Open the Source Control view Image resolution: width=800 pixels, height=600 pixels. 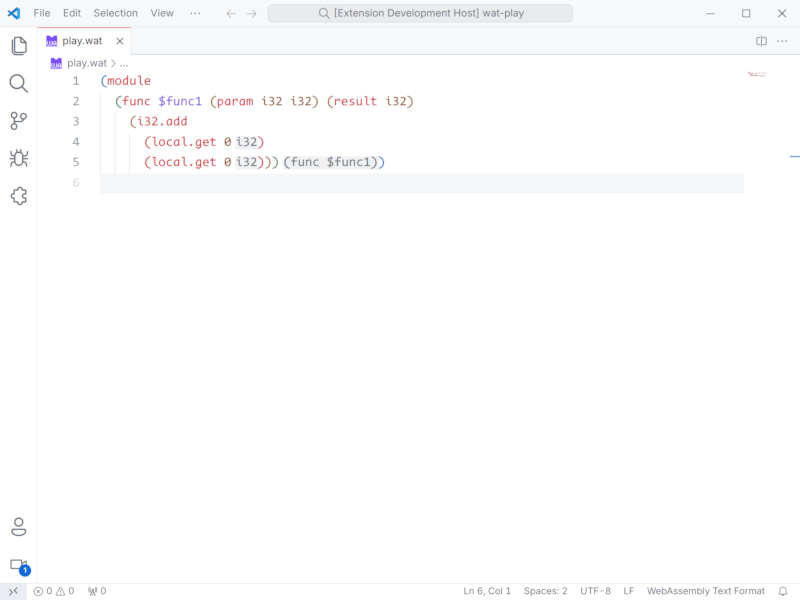pos(18,121)
